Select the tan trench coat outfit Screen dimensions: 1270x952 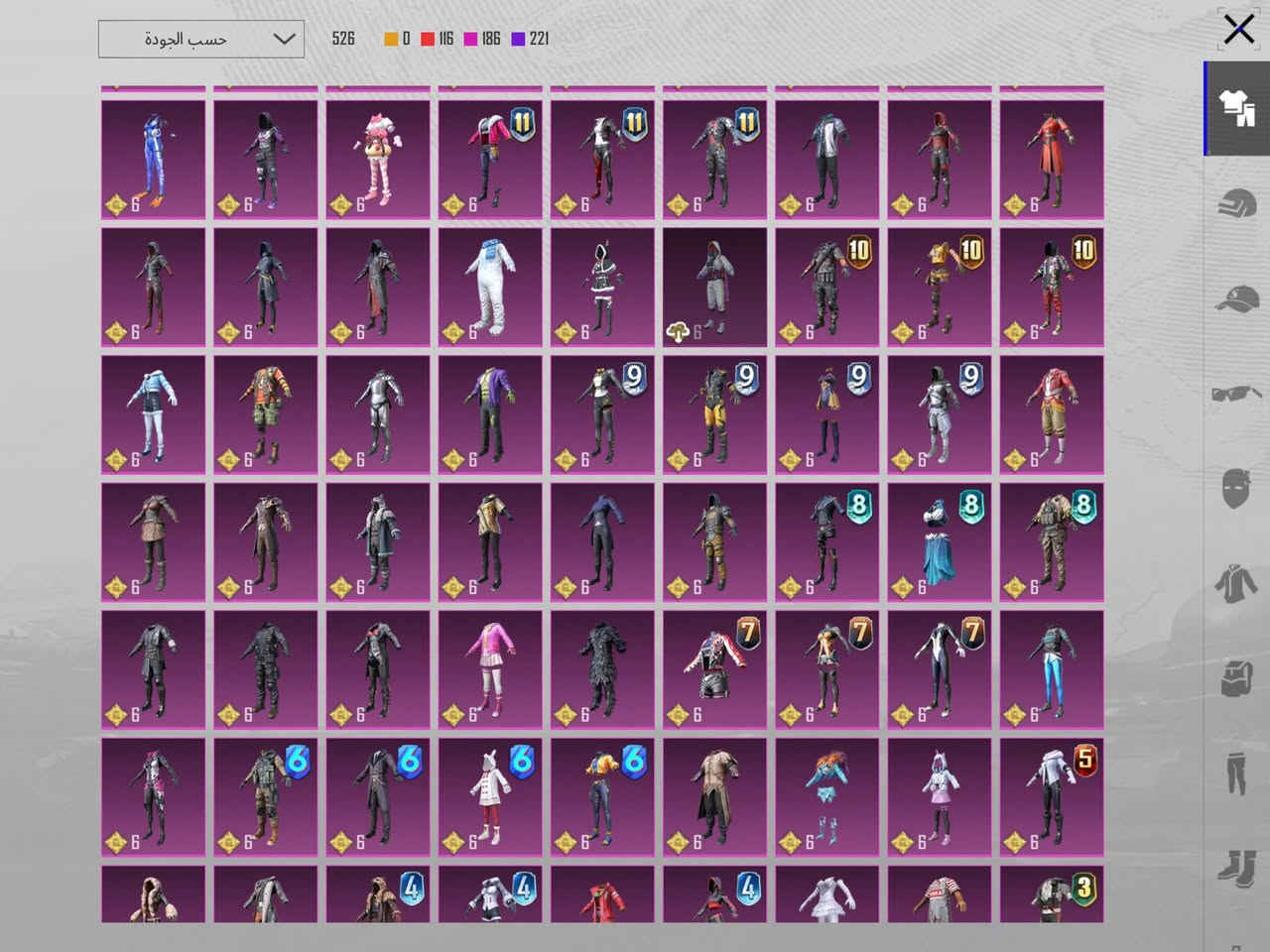pyautogui.click(x=715, y=797)
